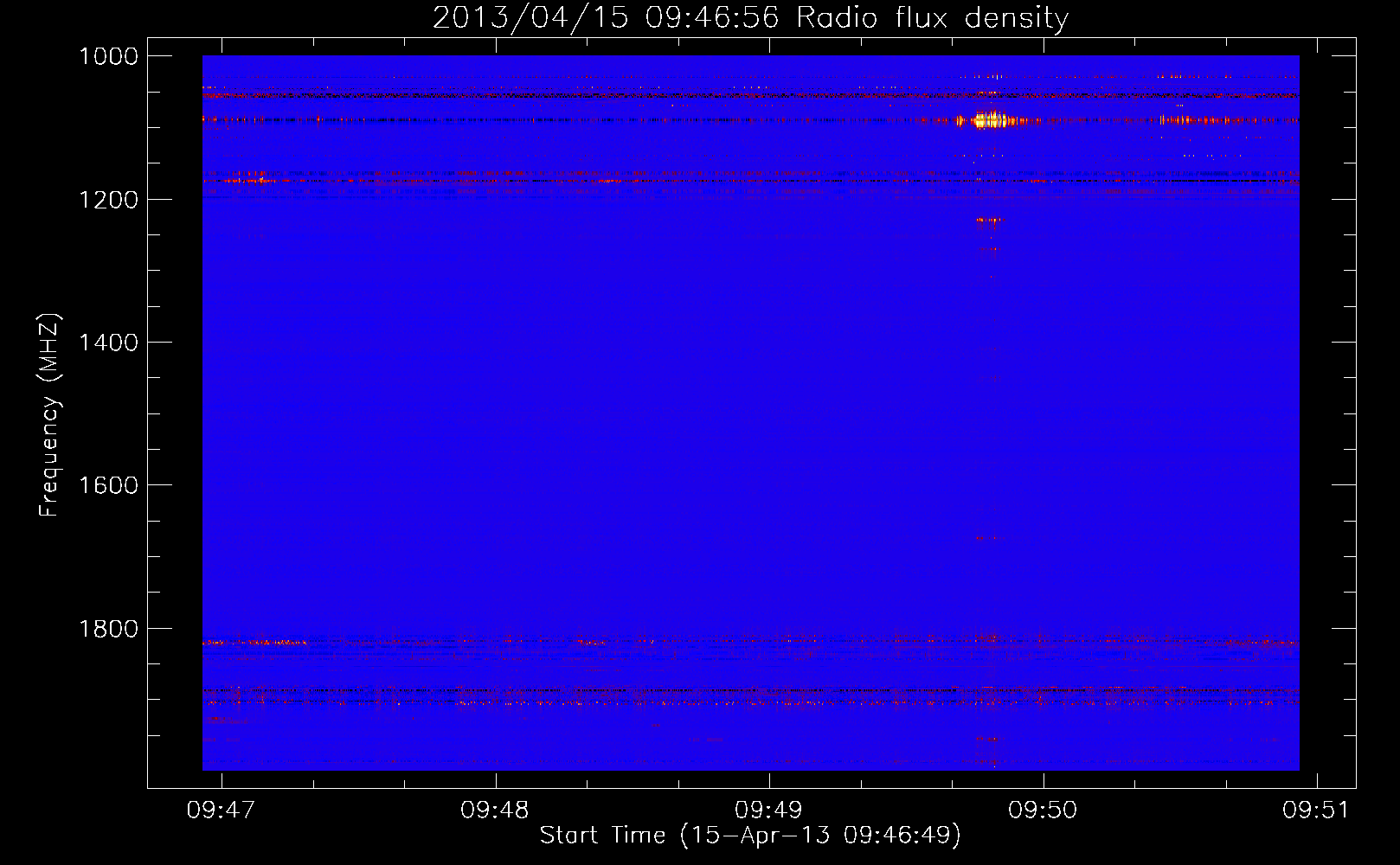Select the 'Frequency (MHZ)' y-axis label

pos(49,415)
